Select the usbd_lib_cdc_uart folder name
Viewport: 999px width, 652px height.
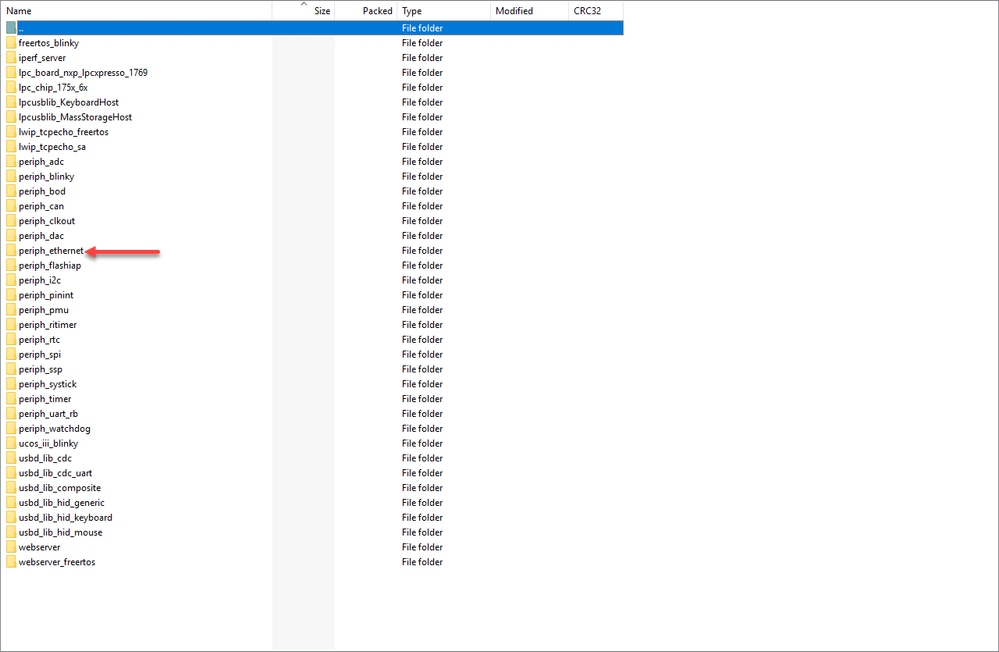click(55, 473)
